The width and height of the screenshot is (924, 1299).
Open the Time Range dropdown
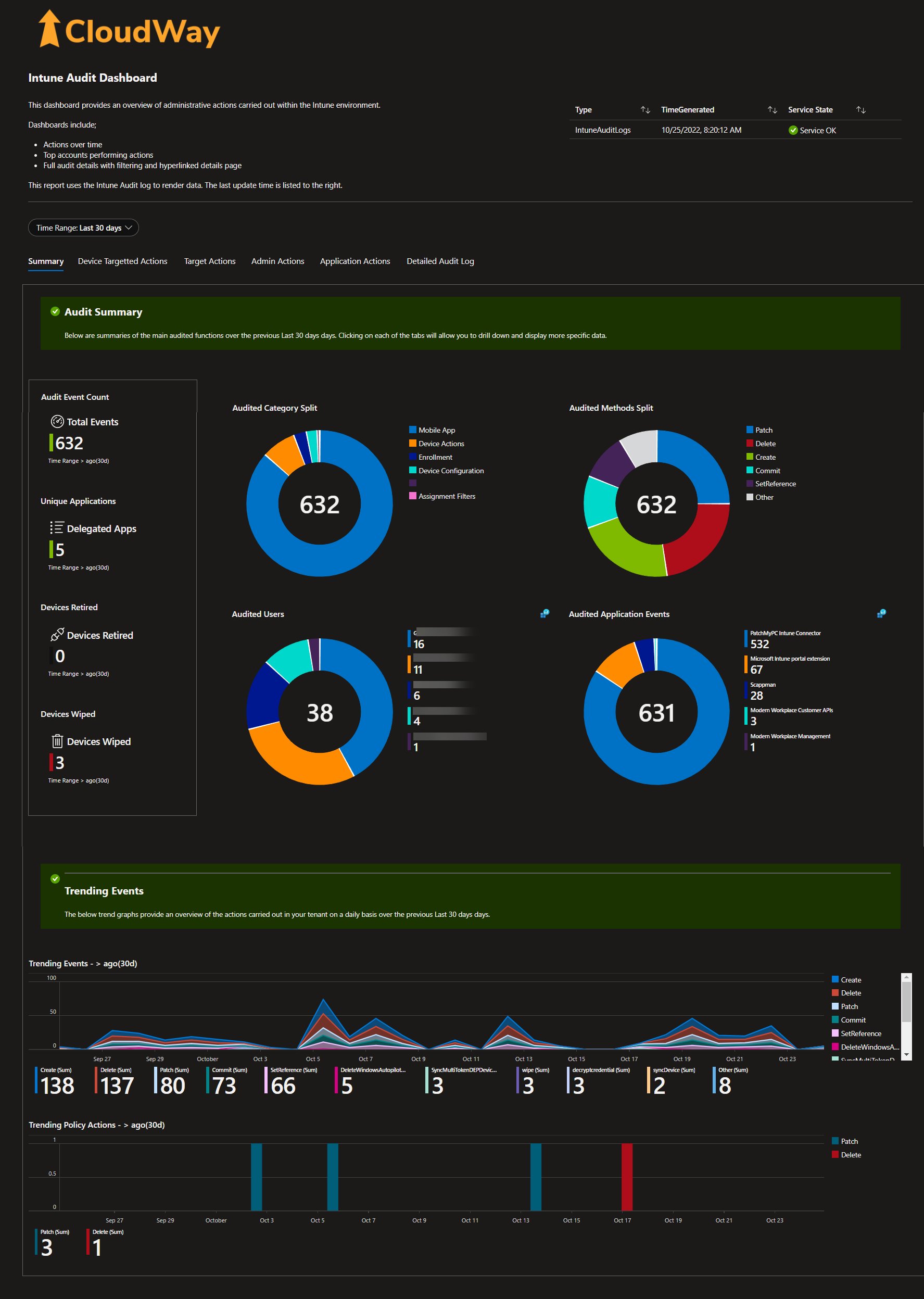coord(83,228)
